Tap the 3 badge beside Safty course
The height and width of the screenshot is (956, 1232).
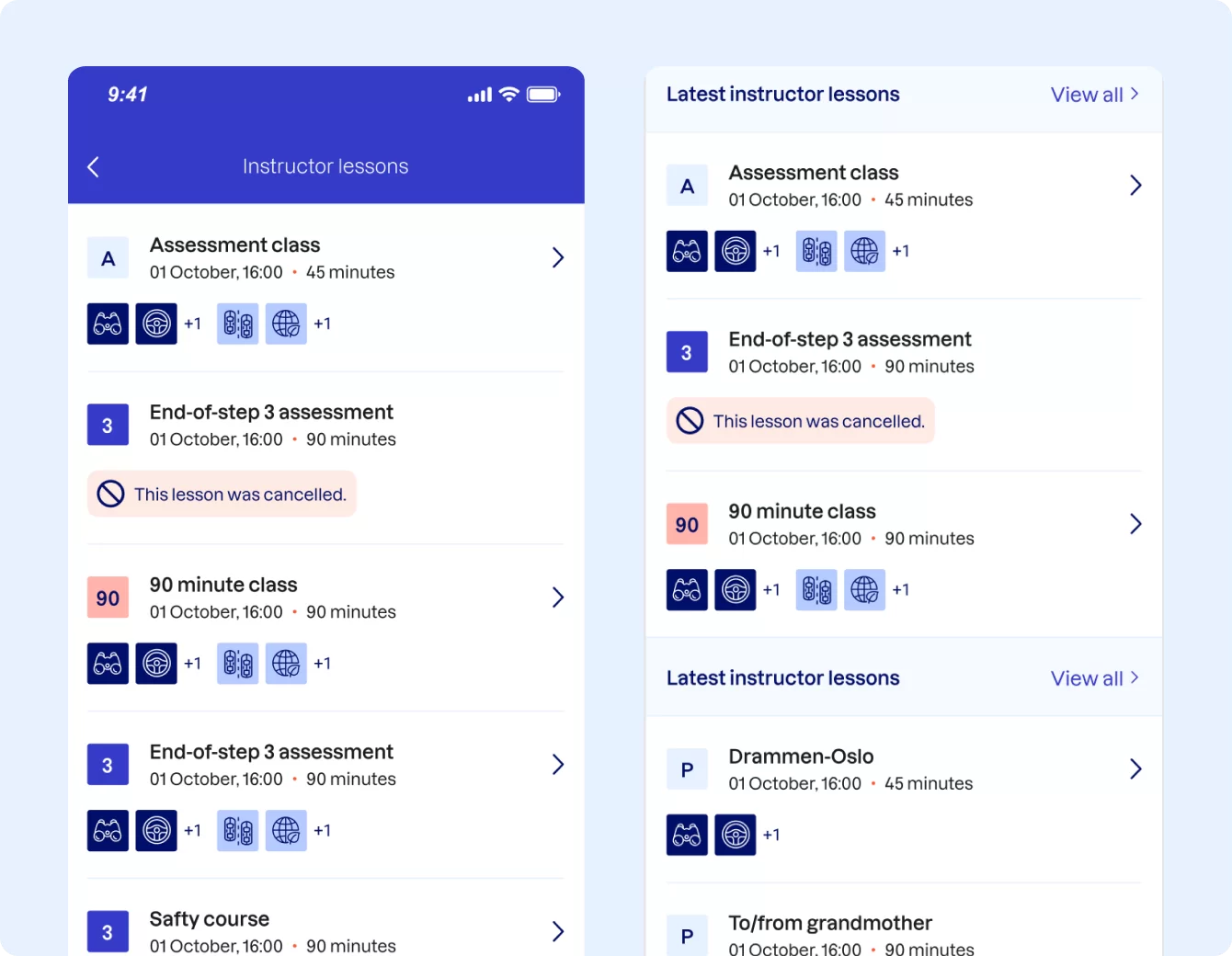coord(108,932)
